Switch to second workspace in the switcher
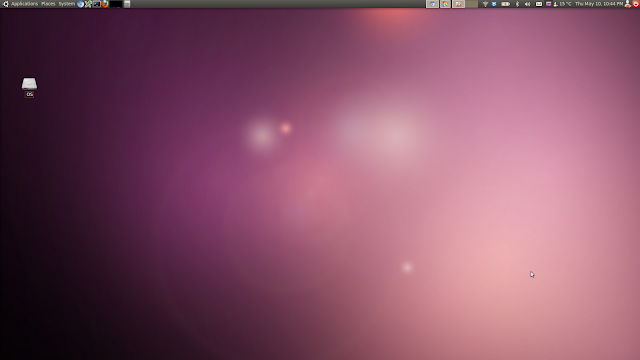Viewport: 640px width, 360px height. click(445, 4)
